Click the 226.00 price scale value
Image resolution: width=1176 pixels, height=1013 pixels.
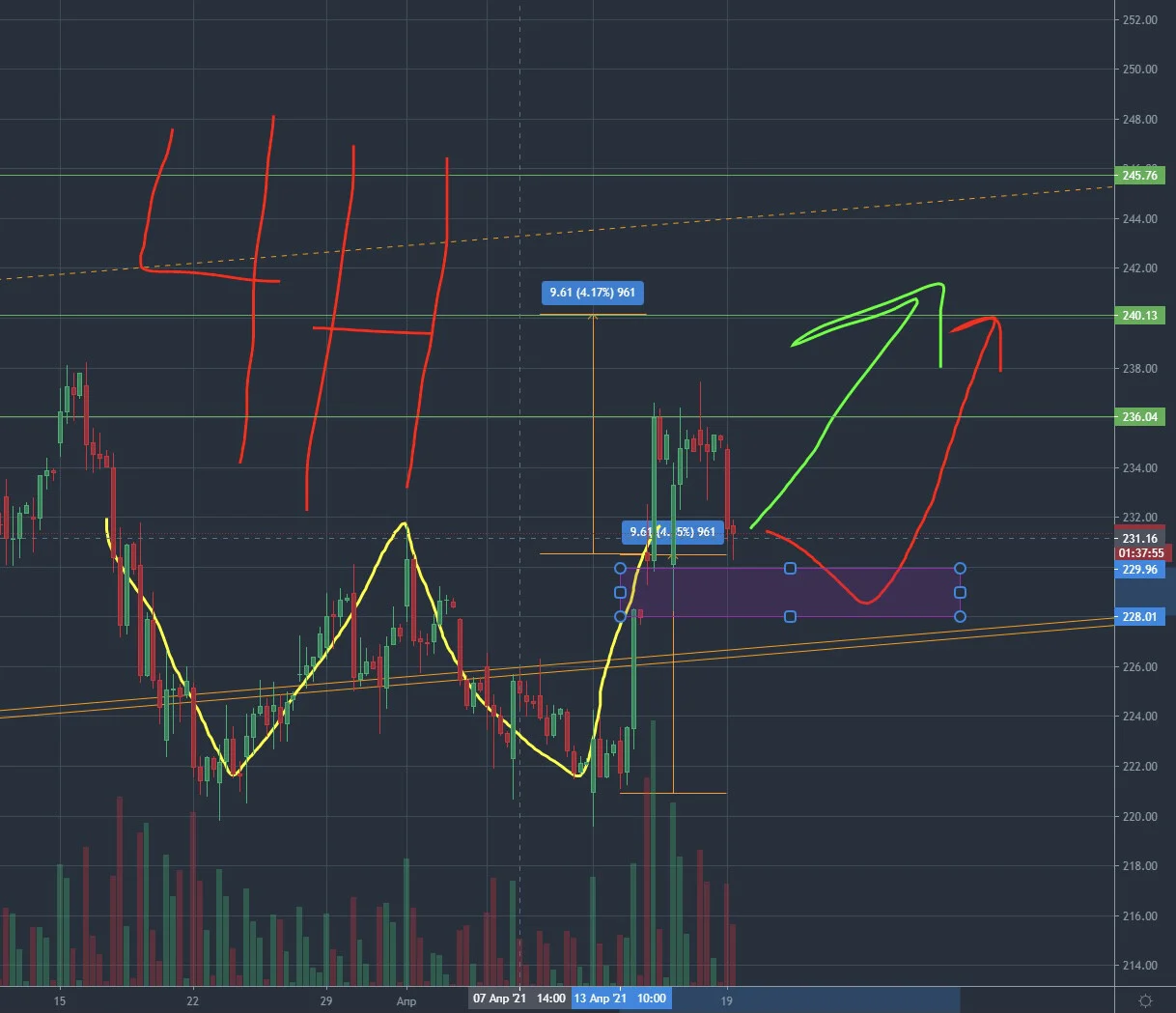1139,667
